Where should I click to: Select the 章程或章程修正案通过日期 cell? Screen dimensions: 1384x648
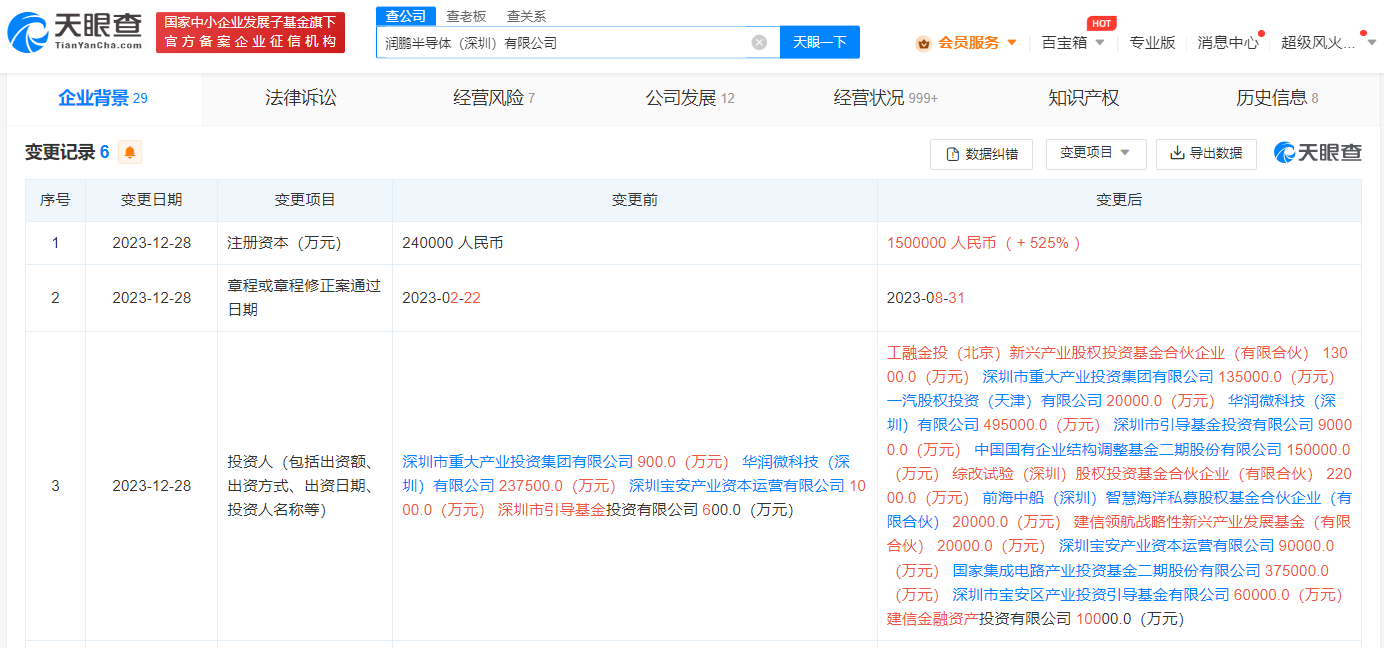point(304,298)
